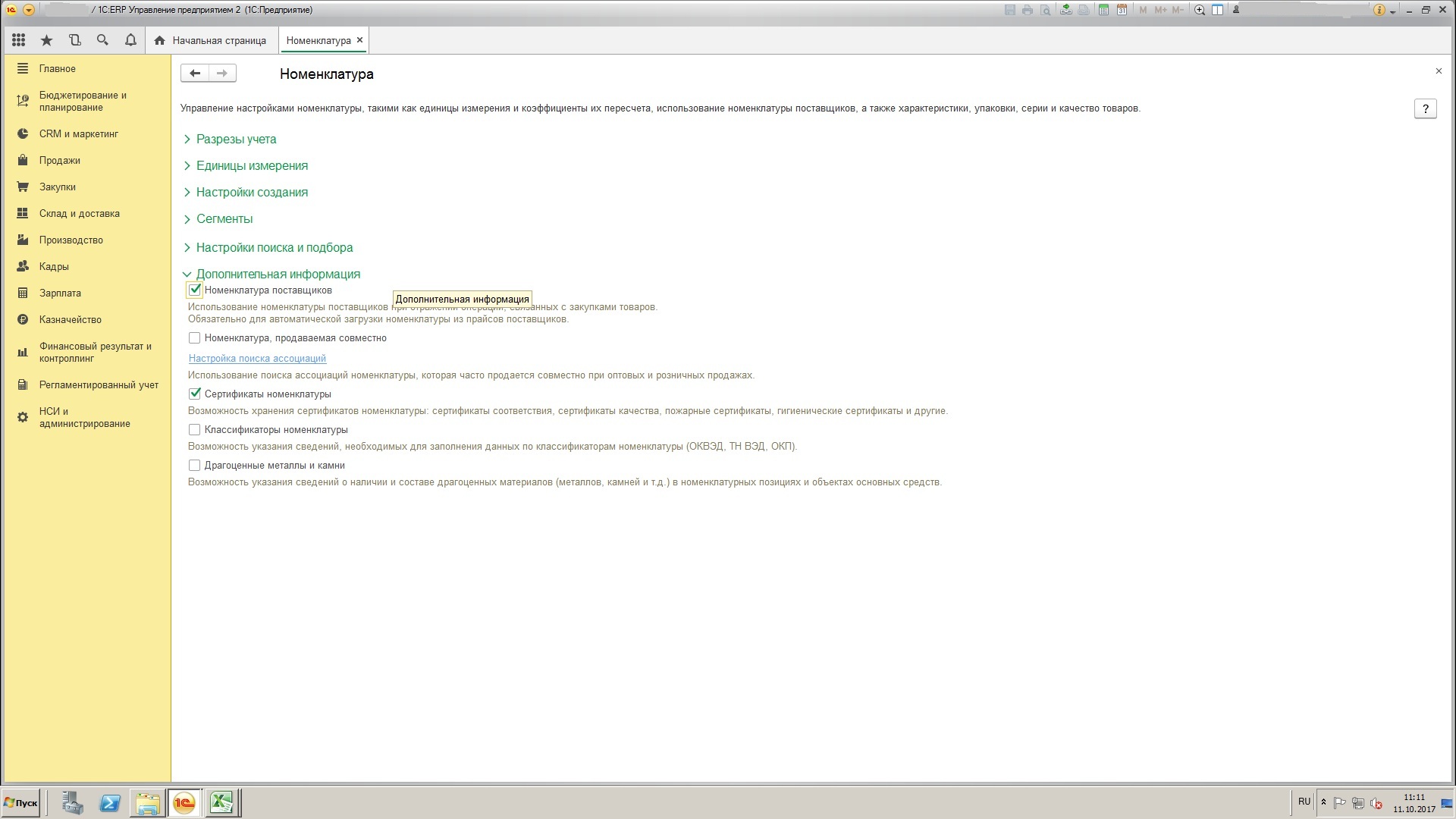This screenshot has height=819, width=1456.
Task: Click the current user icon
Action: pyautogui.click(x=1236, y=10)
